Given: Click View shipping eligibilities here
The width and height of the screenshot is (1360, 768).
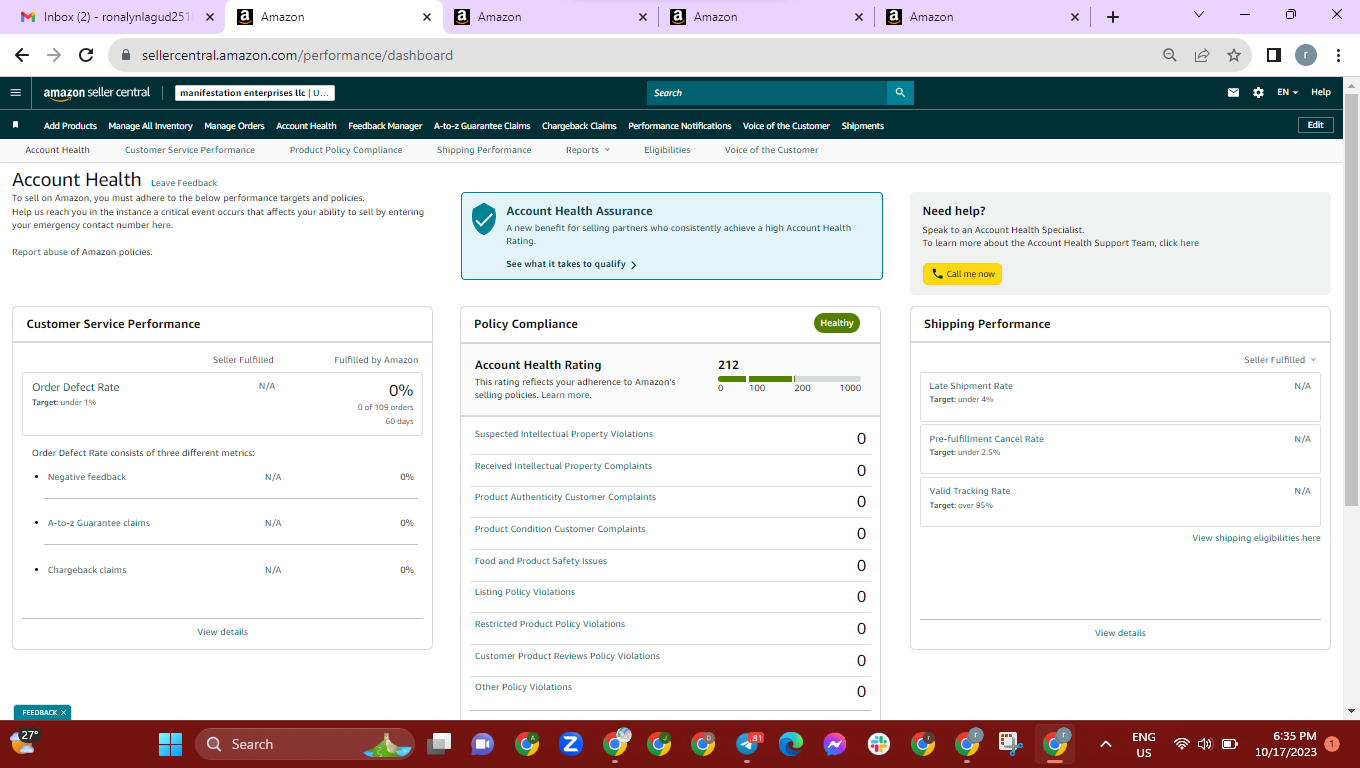Looking at the screenshot, I should pyautogui.click(x=1256, y=538).
